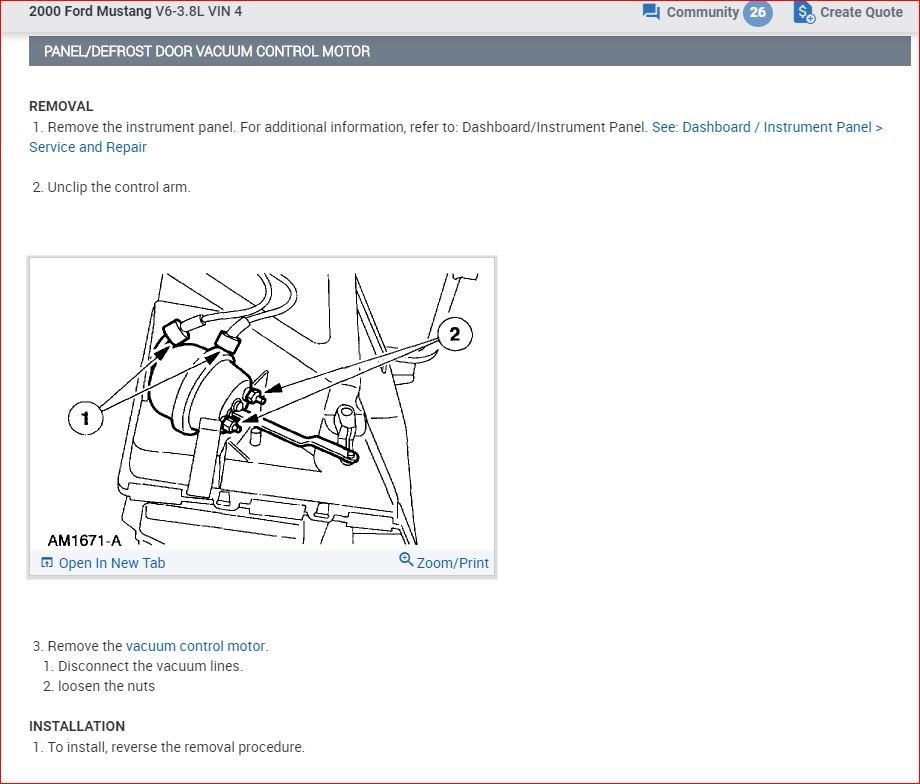Image resolution: width=920 pixels, height=784 pixels.
Task: Click the text 'Remove the instrument panel'
Action: click(x=141, y=127)
